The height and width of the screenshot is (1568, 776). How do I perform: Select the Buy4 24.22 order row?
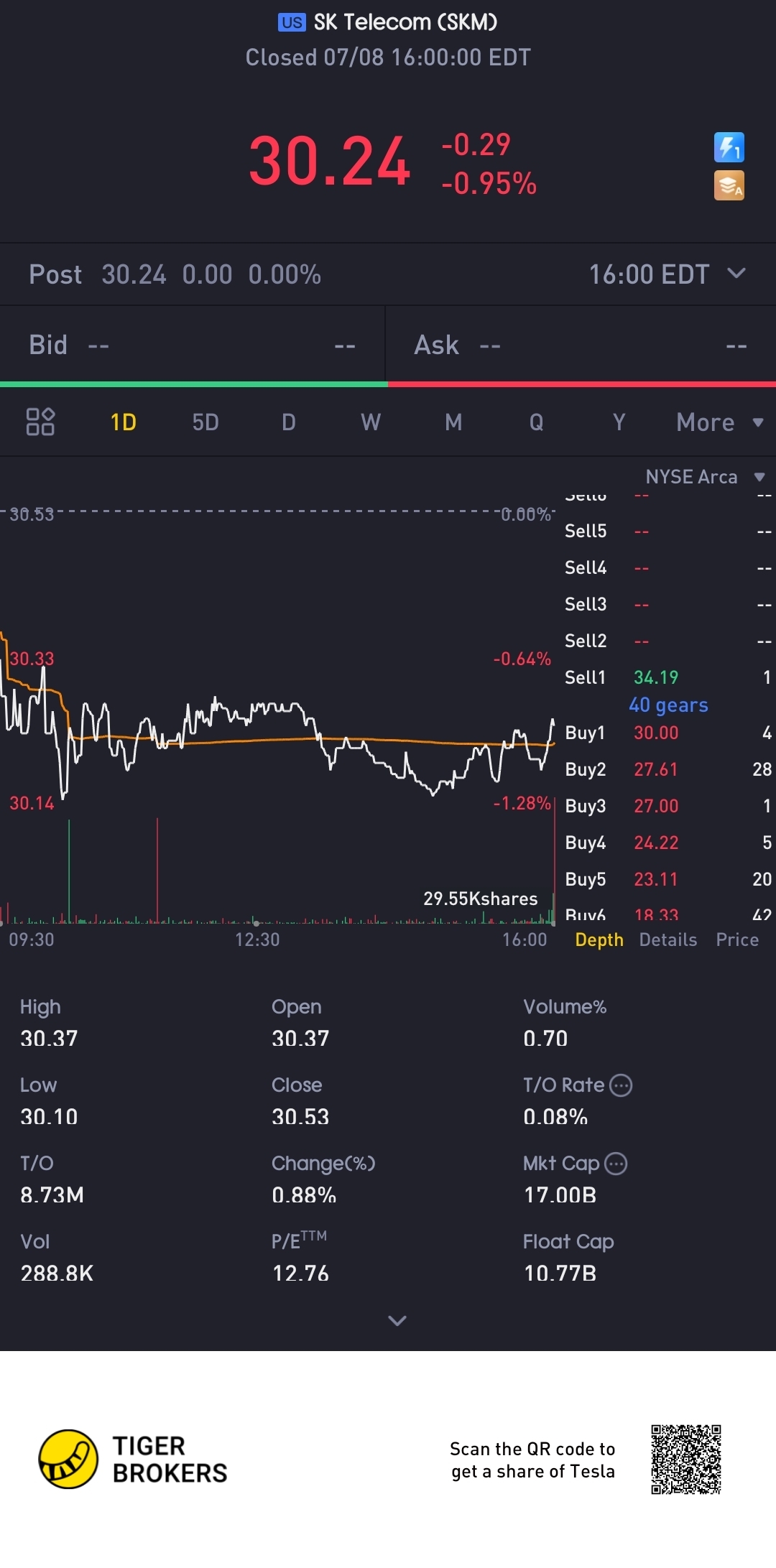[x=668, y=843]
